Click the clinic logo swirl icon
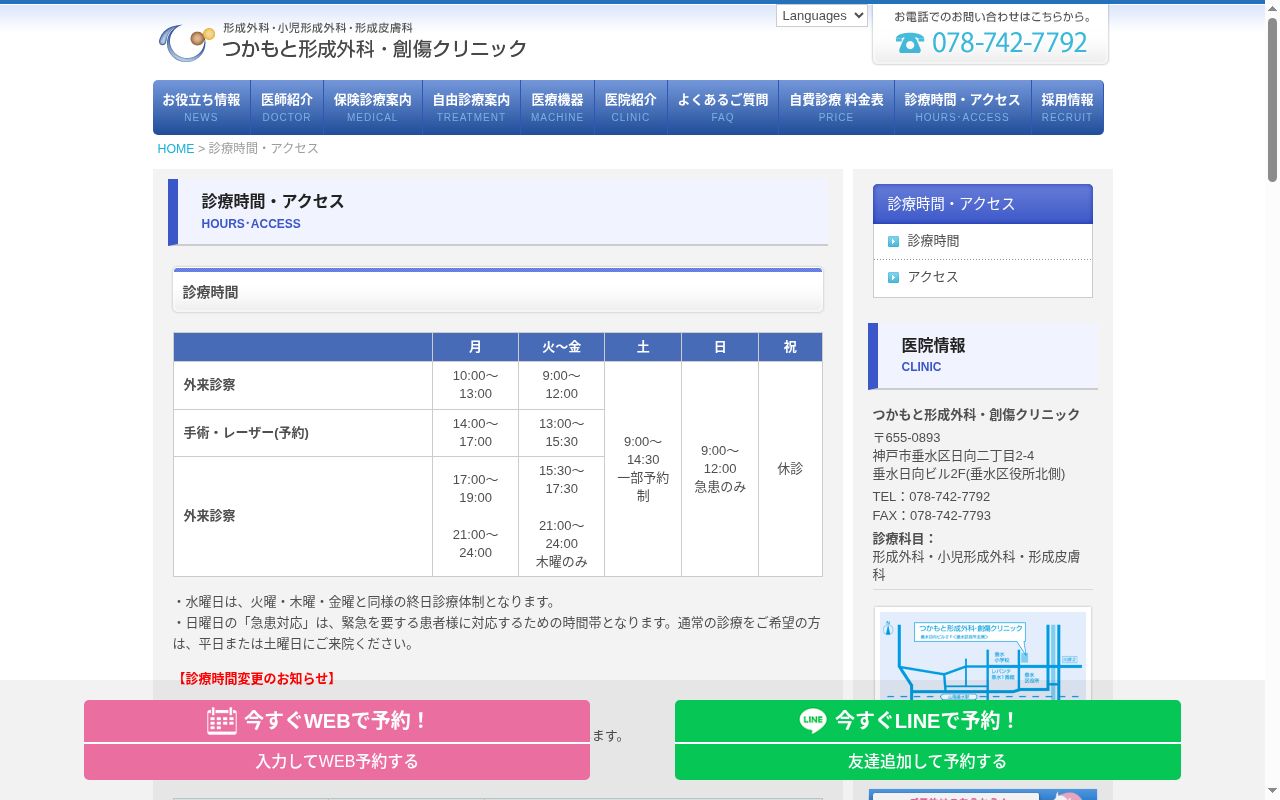Image resolution: width=1280 pixels, height=800 pixels. click(186, 43)
